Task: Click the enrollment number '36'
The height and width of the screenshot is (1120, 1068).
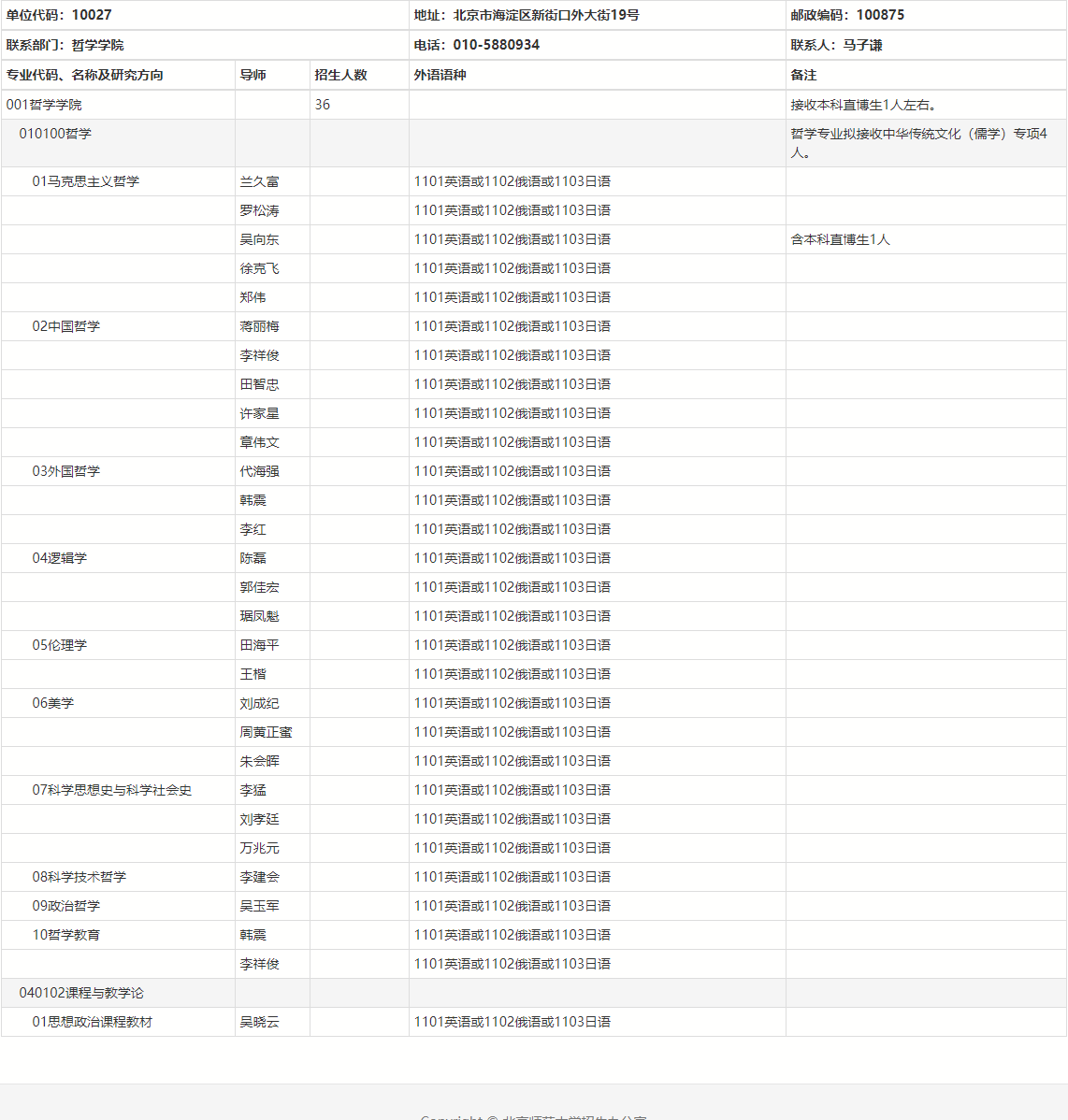Action: tap(323, 105)
